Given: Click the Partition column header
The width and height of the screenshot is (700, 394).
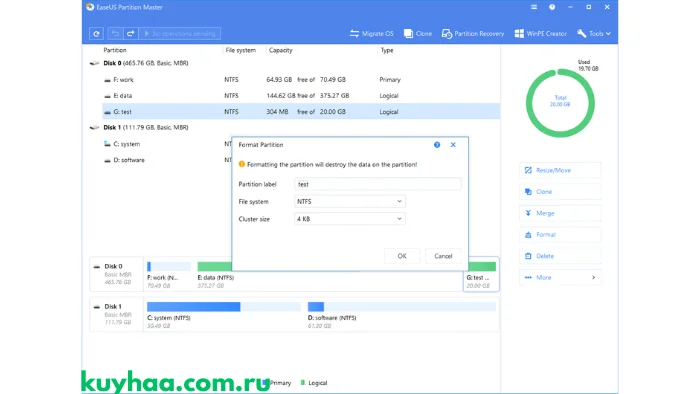Looking at the screenshot, I should 115,50.
